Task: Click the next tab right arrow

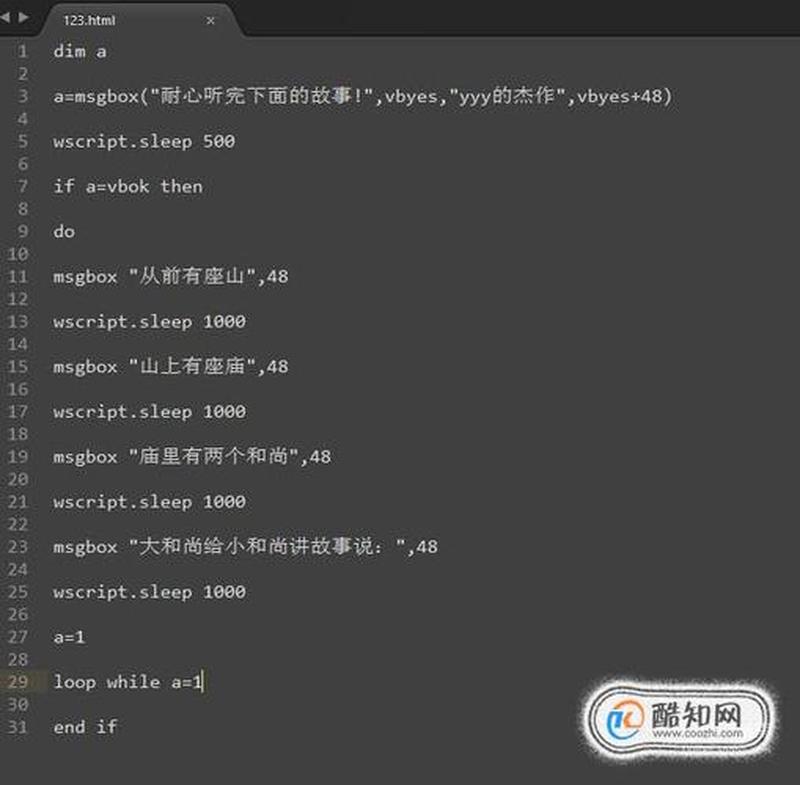Action: 23,18
